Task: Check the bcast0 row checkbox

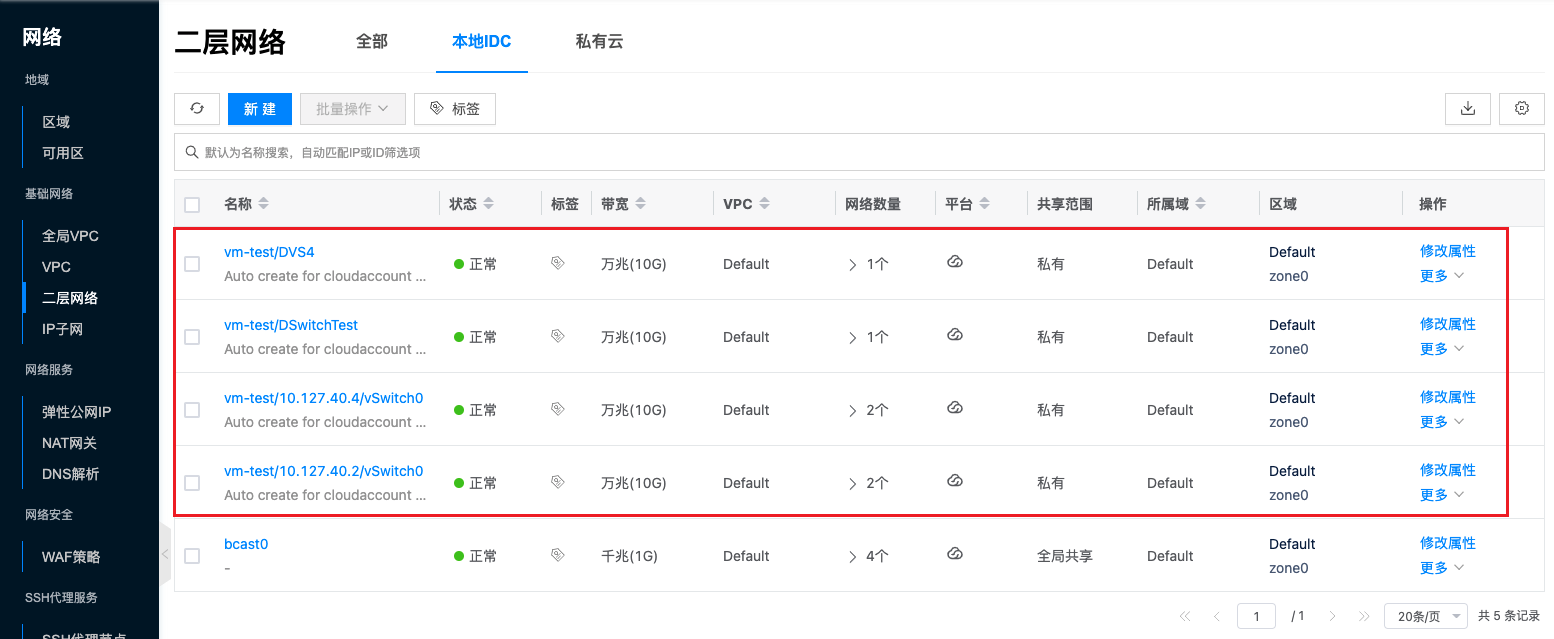Action: tap(192, 556)
